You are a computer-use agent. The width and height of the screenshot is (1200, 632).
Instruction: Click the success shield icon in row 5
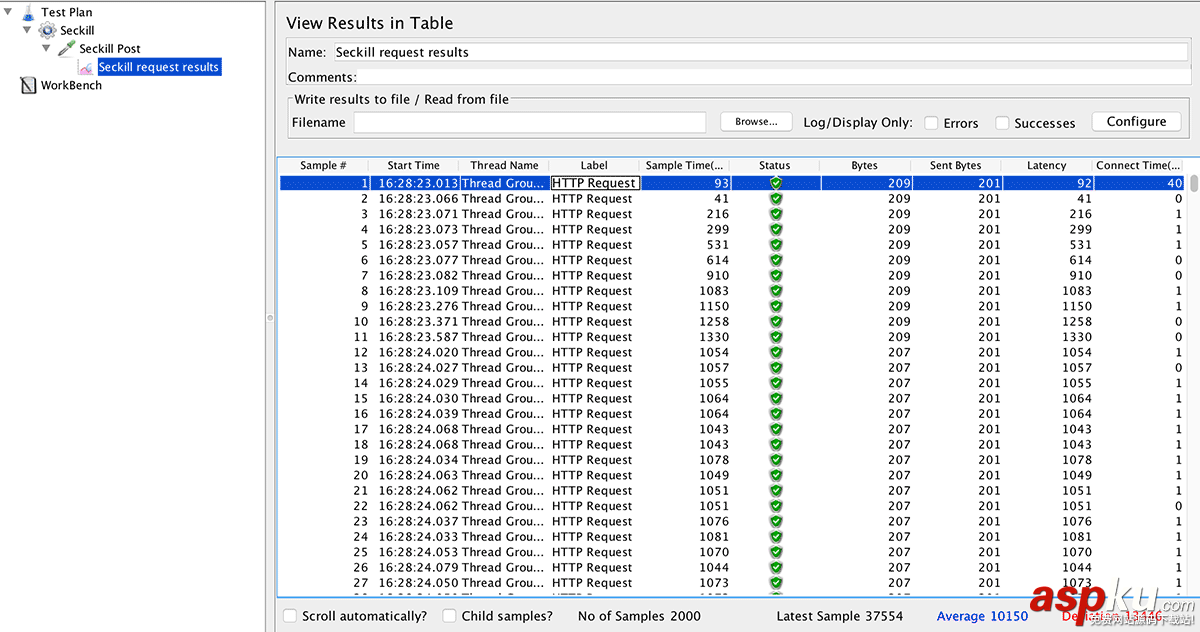point(775,244)
